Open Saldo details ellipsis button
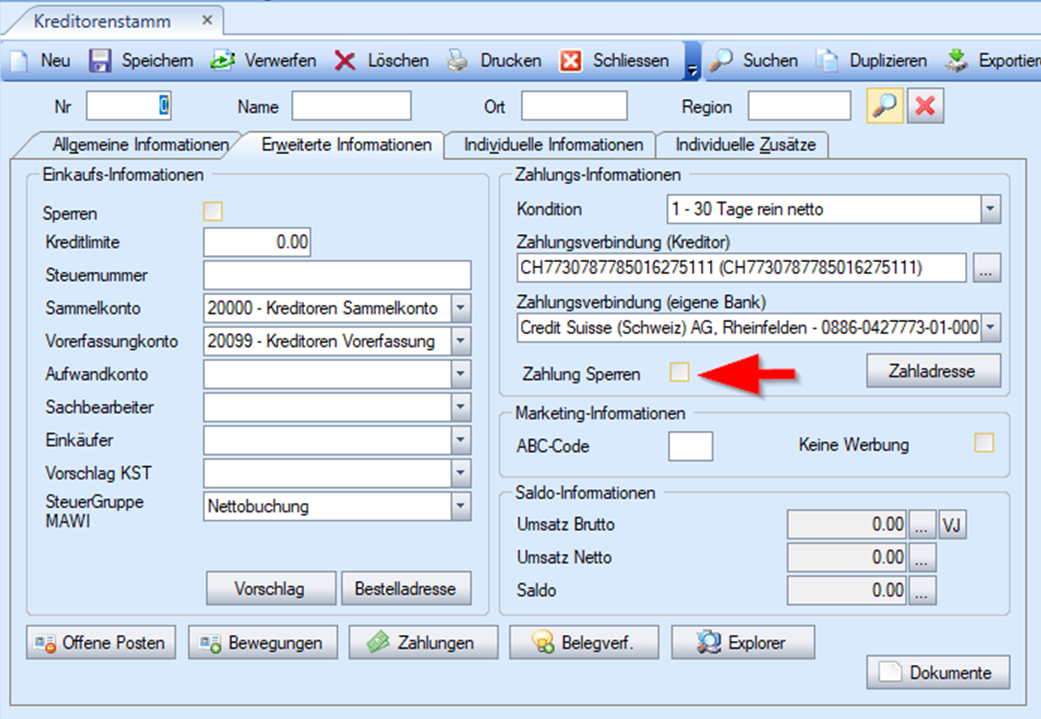1041x719 pixels. coord(921,590)
